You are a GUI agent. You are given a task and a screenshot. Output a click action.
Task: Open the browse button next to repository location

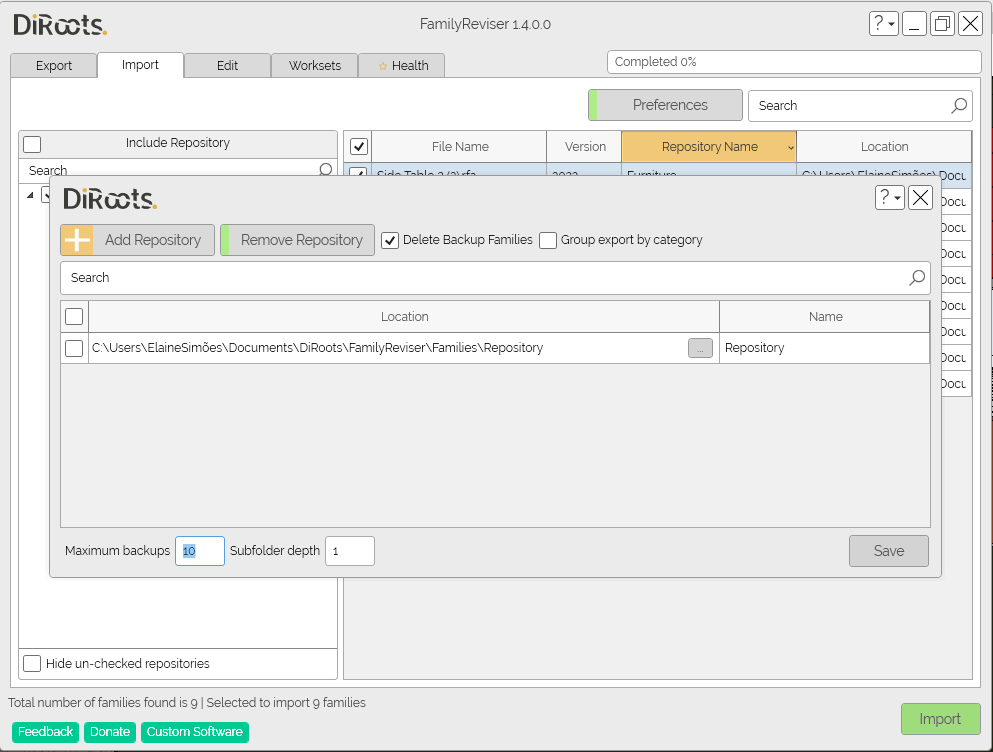(x=700, y=348)
